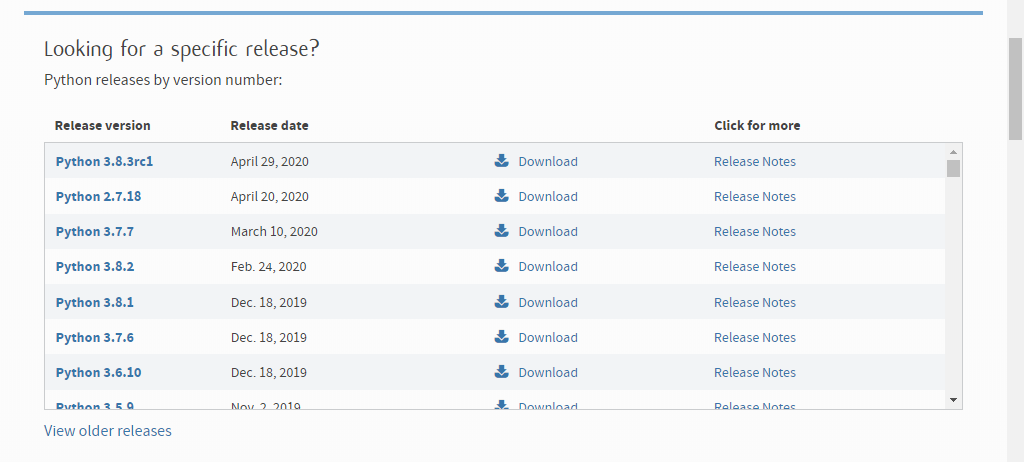Image resolution: width=1024 pixels, height=462 pixels.
Task: Click download icon for Python 3.8.1
Action: click(x=502, y=302)
